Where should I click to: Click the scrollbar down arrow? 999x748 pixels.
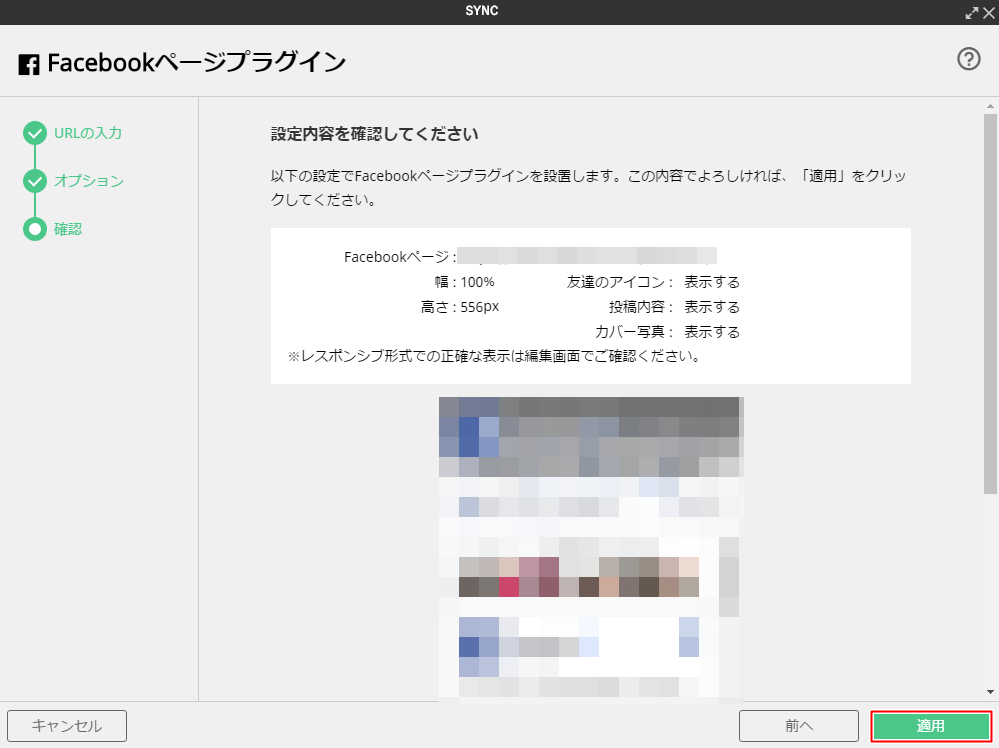(990, 692)
